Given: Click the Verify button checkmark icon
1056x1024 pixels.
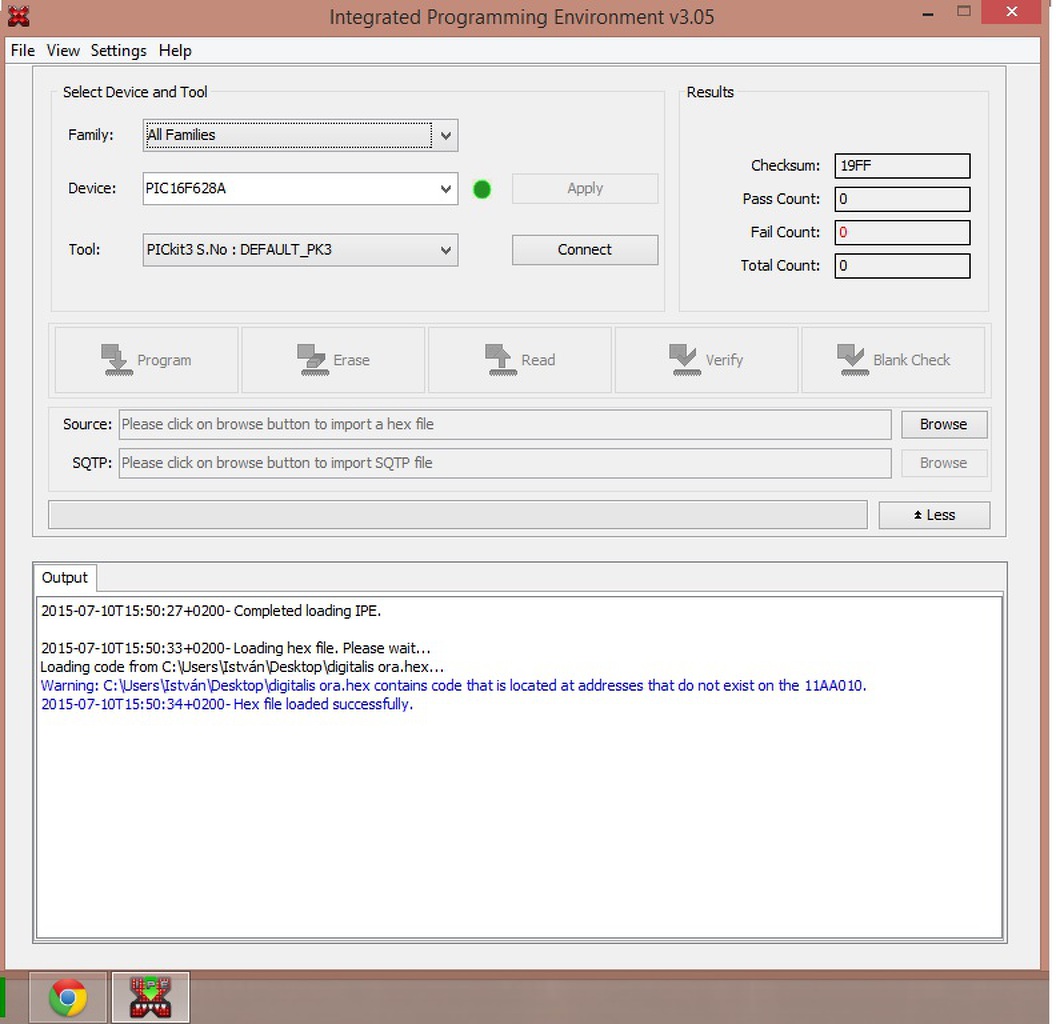Looking at the screenshot, I should pyautogui.click(x=685, y=360).
